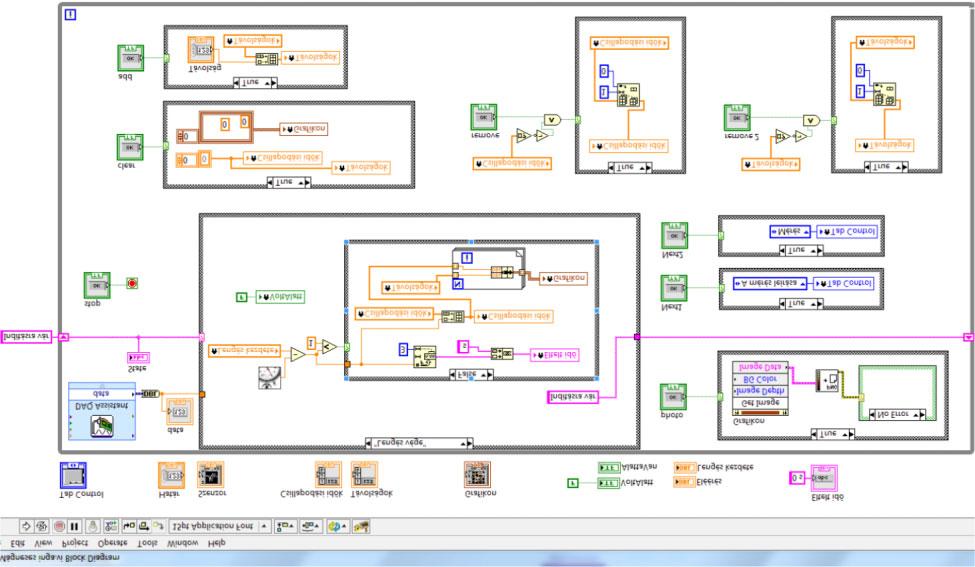
Task: Select the Eltelt ido terminal
Action: click(824, 478)
